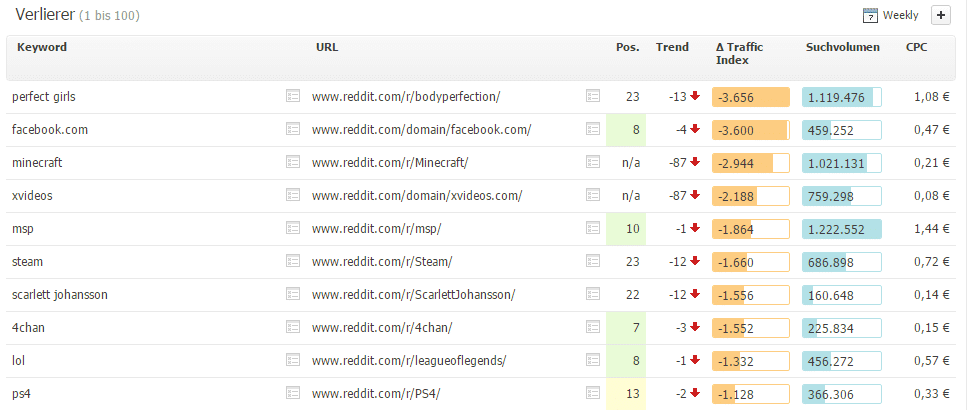Image resolution: width=967 pixels, height=410 pixels.
Task: Sort table by Suchvolumen column
Action: pos(842,47)
